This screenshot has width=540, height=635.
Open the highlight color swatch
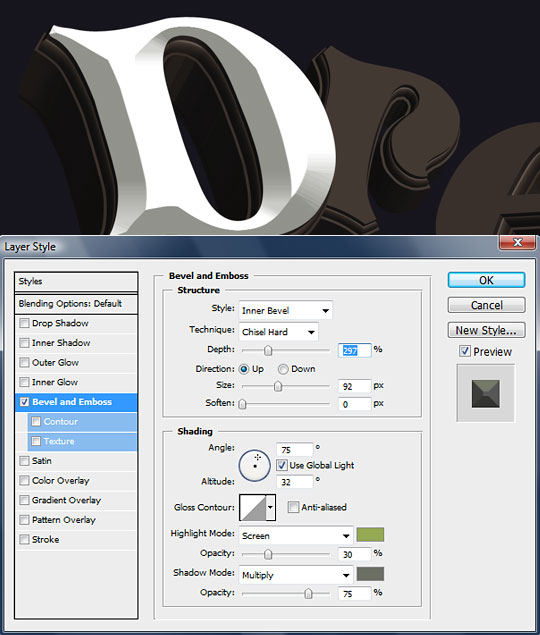point(370,535)
